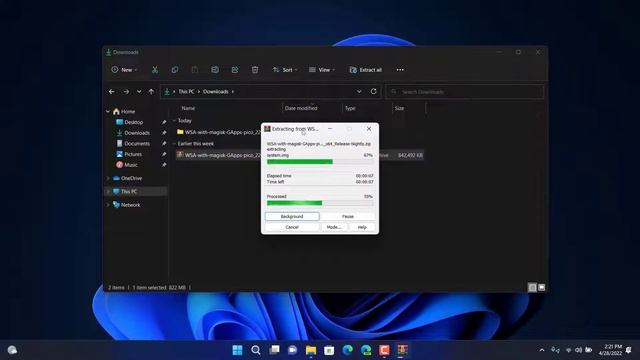The width and height of the screenshot is (640, 360).
Task: Click the Up one level arrow
Action: click(x=151, y=92)
